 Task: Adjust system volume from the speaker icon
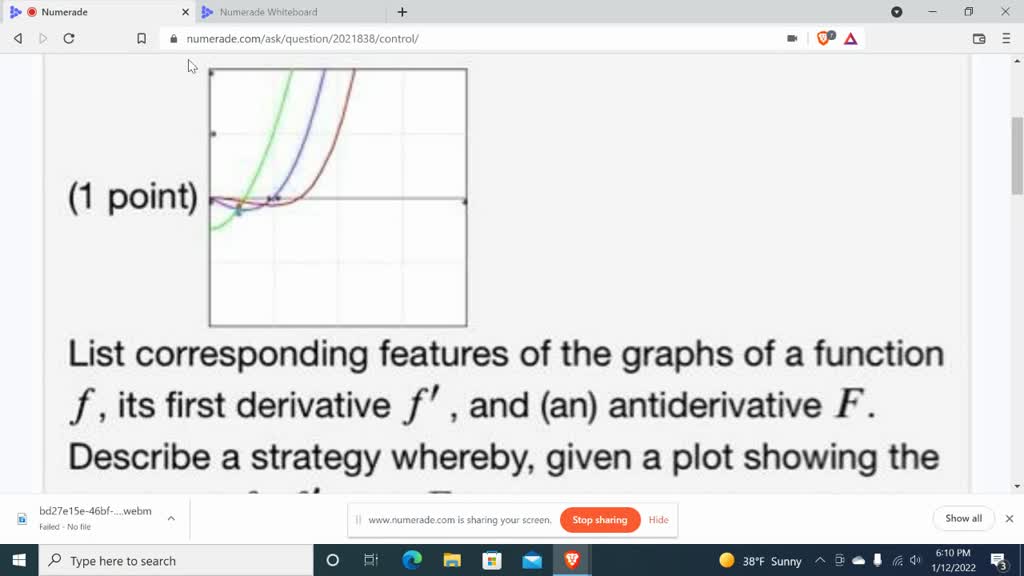pyautogui.click(x=914, y=560)
